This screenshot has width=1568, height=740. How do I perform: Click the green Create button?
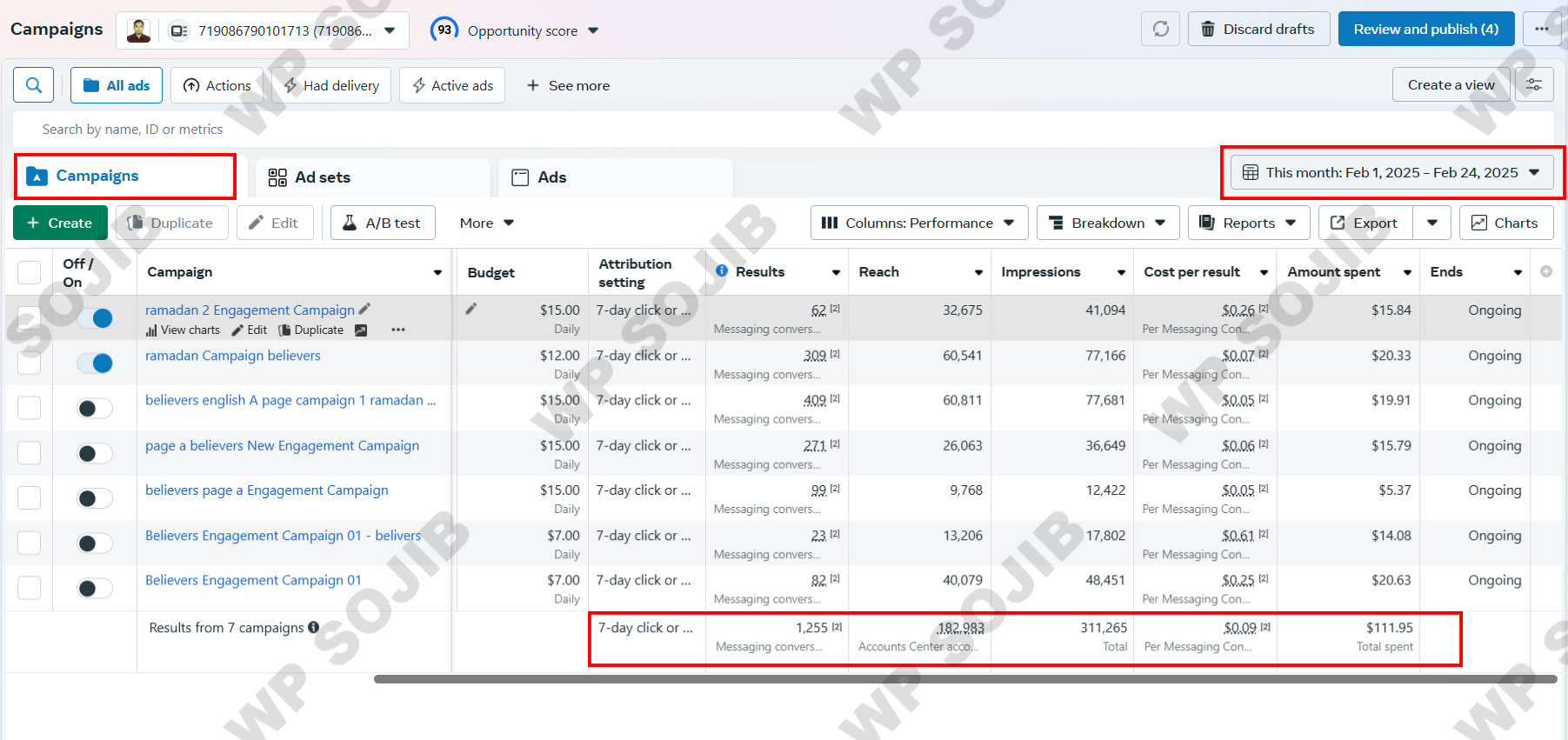point(60,223)
